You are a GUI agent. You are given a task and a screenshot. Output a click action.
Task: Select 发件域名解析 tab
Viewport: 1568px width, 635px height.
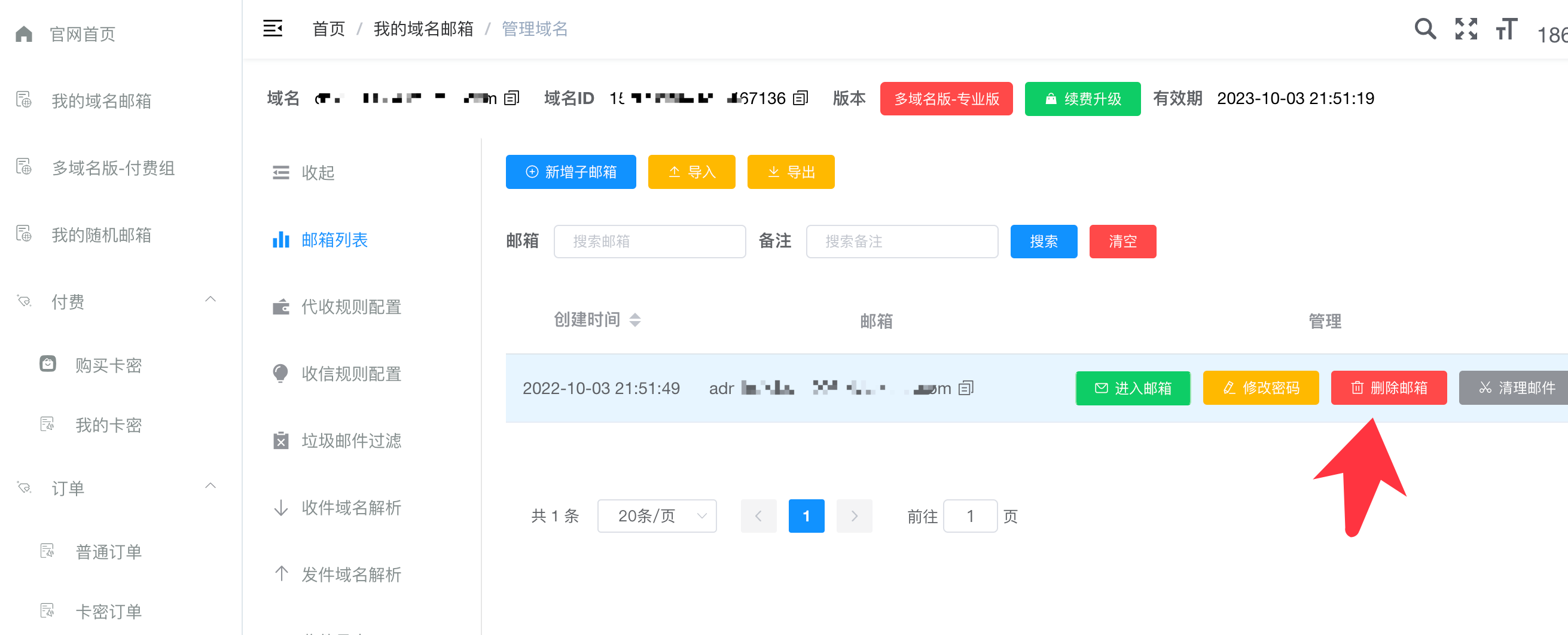click(x=351, y=575)
